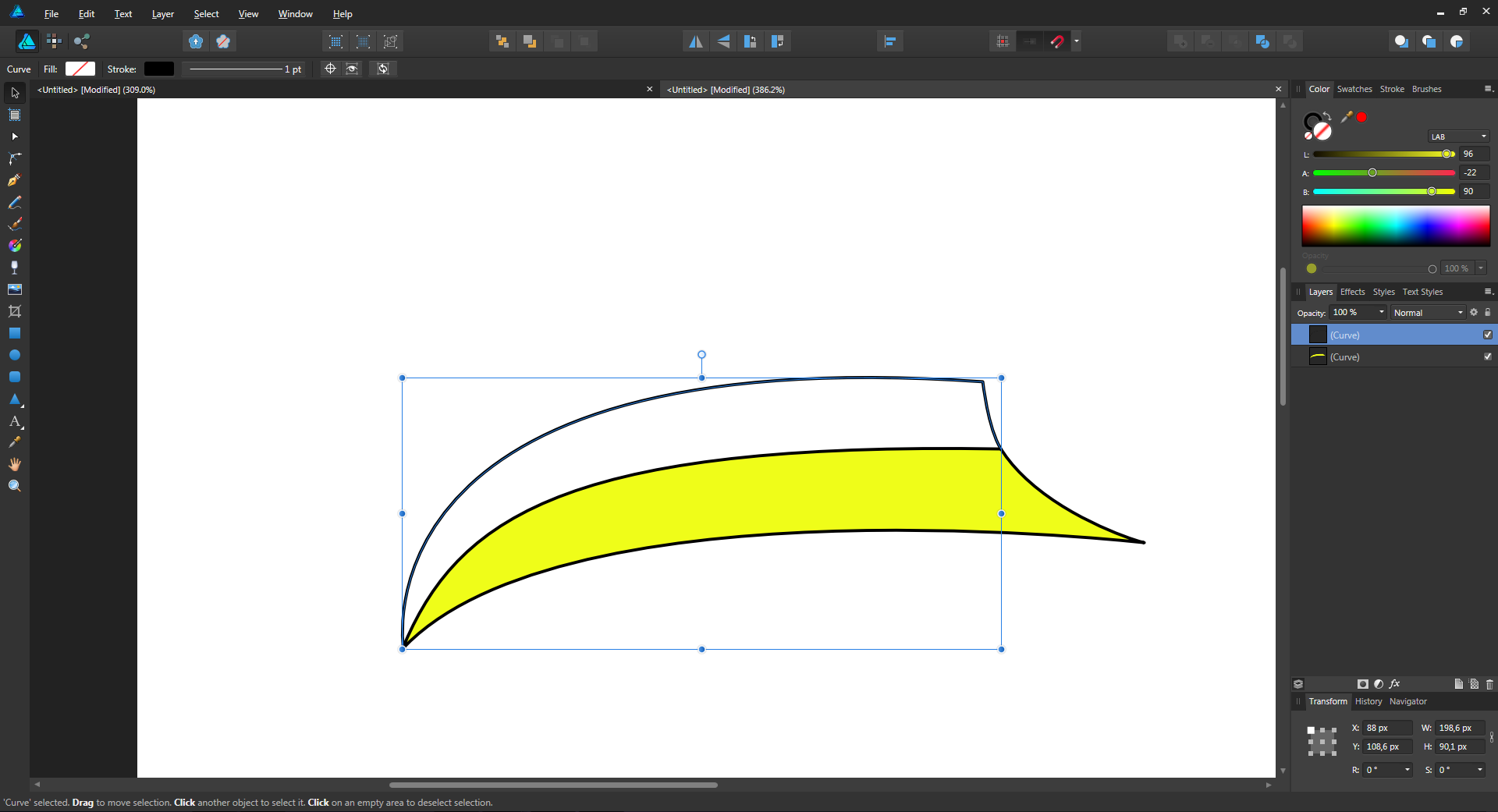
Task: Choose the Ellipse shape tool
Action: 14,355
